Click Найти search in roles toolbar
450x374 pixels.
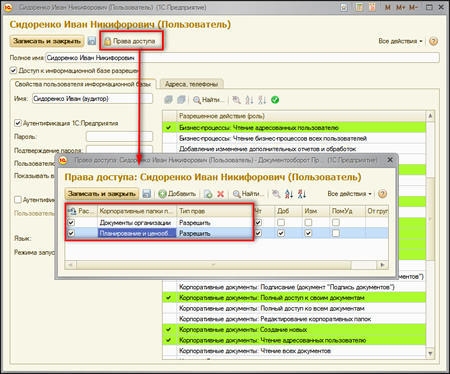(209, 100)
